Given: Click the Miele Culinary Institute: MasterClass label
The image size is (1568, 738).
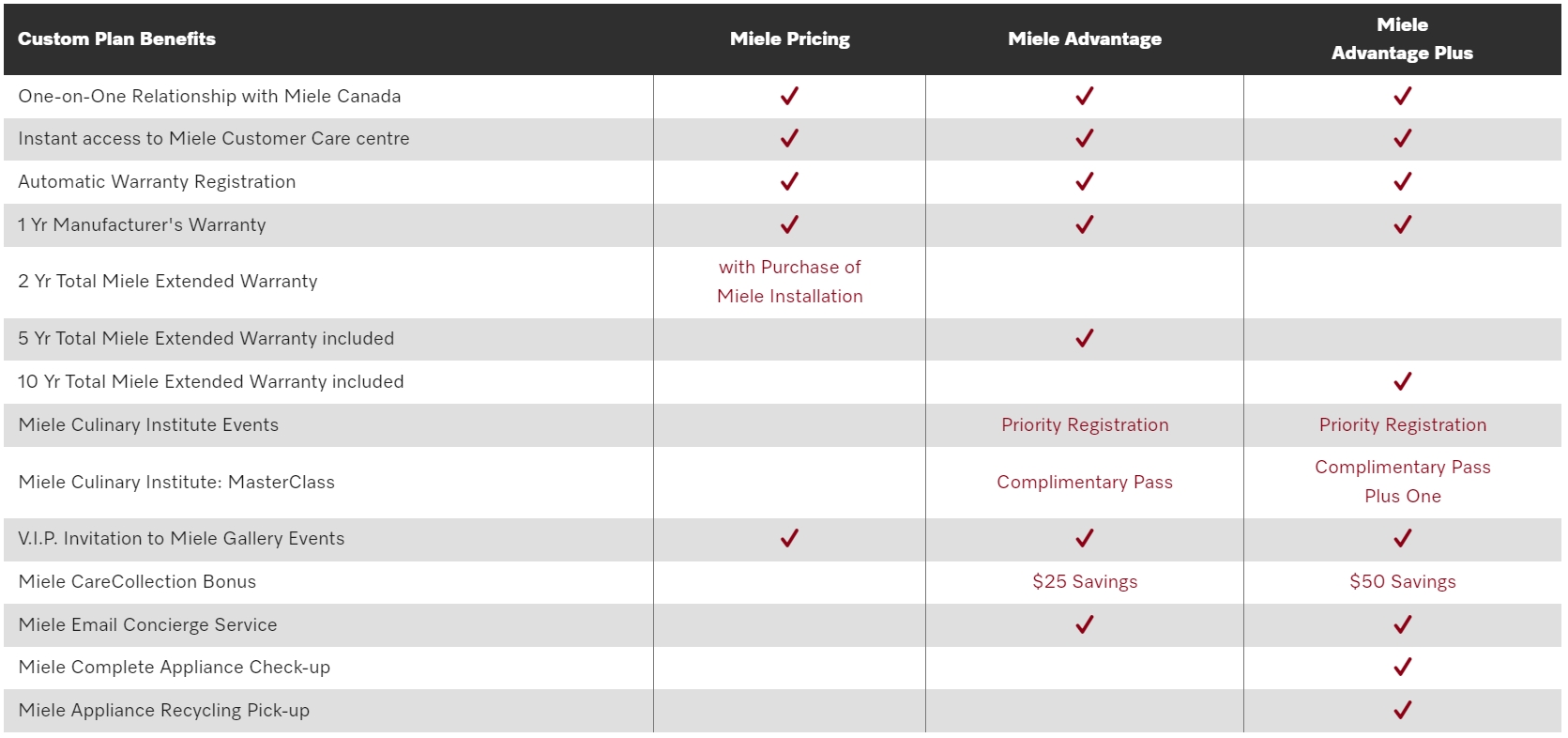Looking at the screenshot, I should 176,482.
